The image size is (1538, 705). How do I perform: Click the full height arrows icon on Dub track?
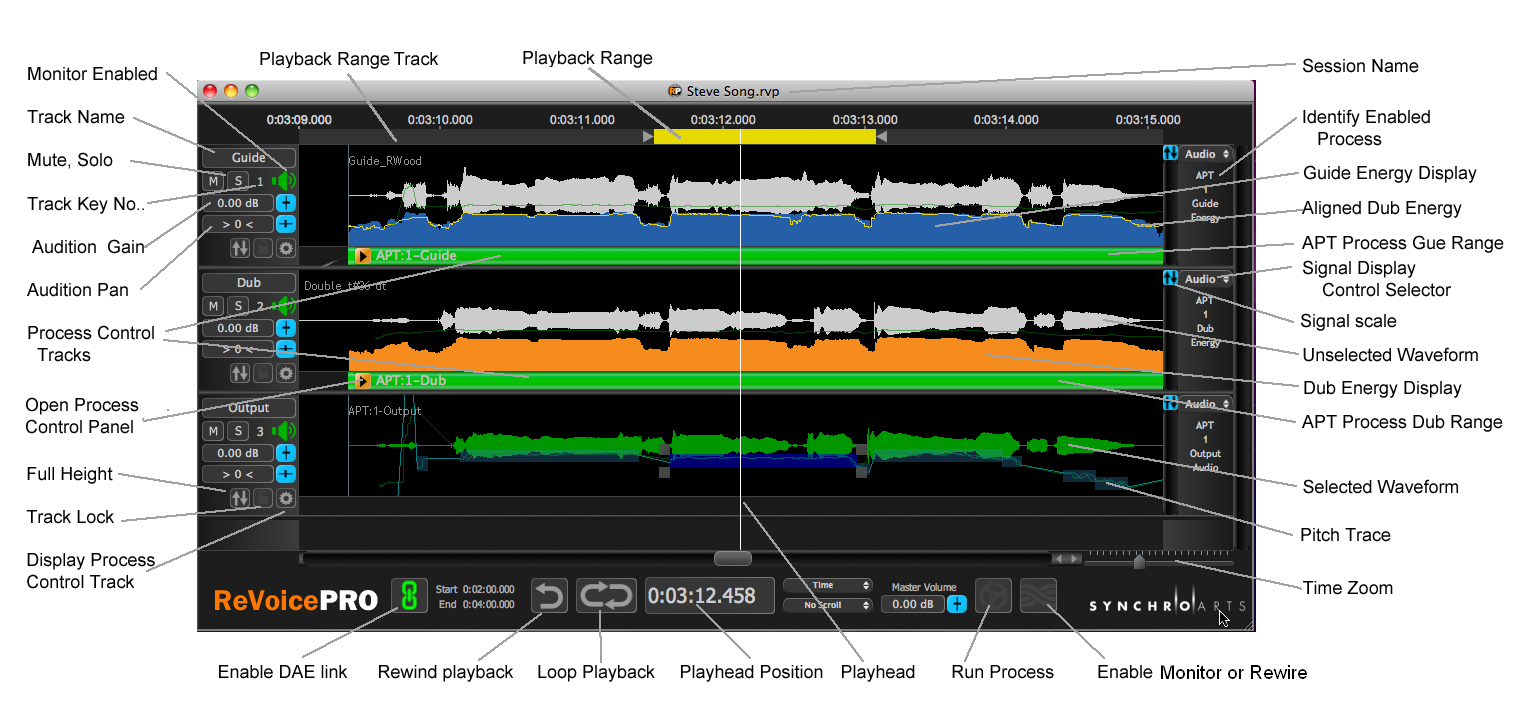(x=239, y=375)
